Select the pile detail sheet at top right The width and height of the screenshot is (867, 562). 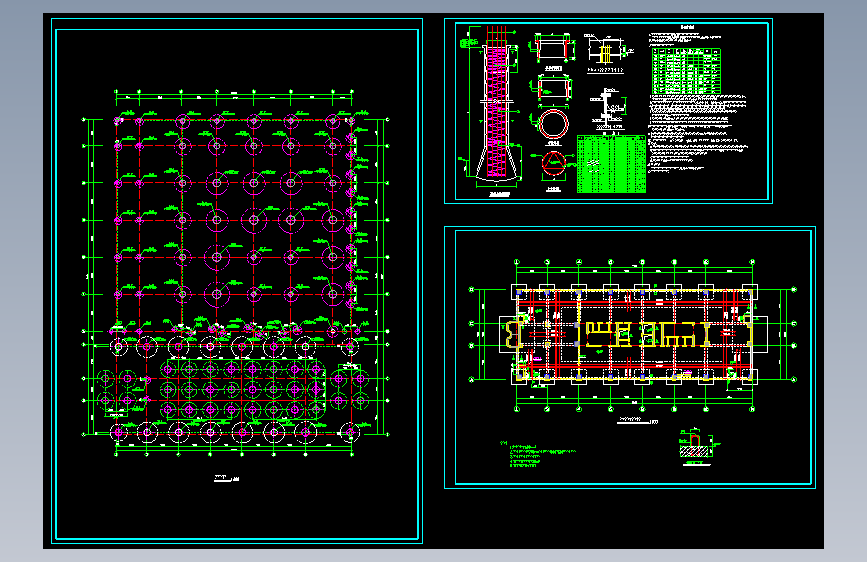point(608,111)
